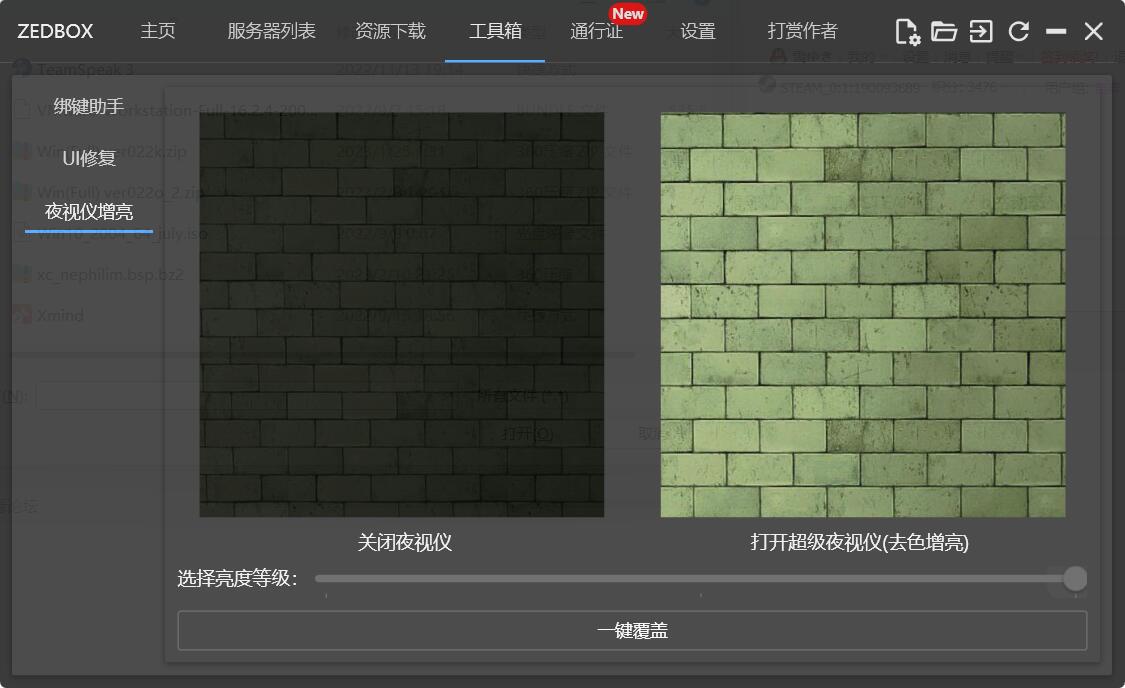Click the red New badge
This screenshot has height=688, width=1125.
628,14
